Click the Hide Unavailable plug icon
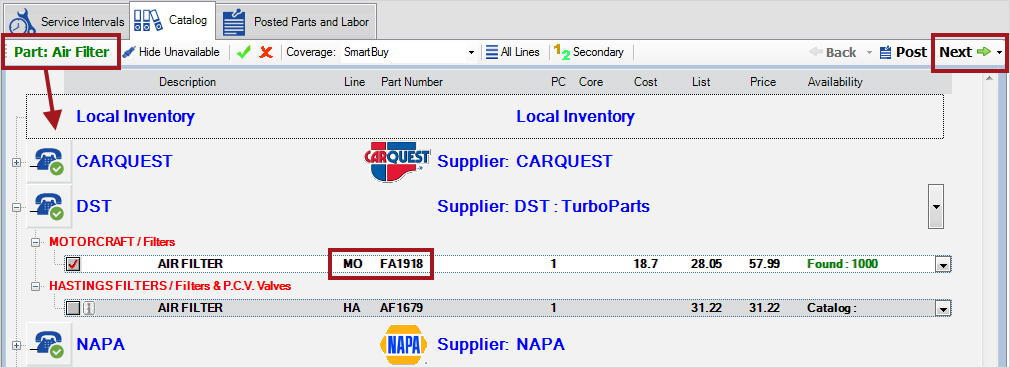1010x368 pixels. [x=129, y=52]
